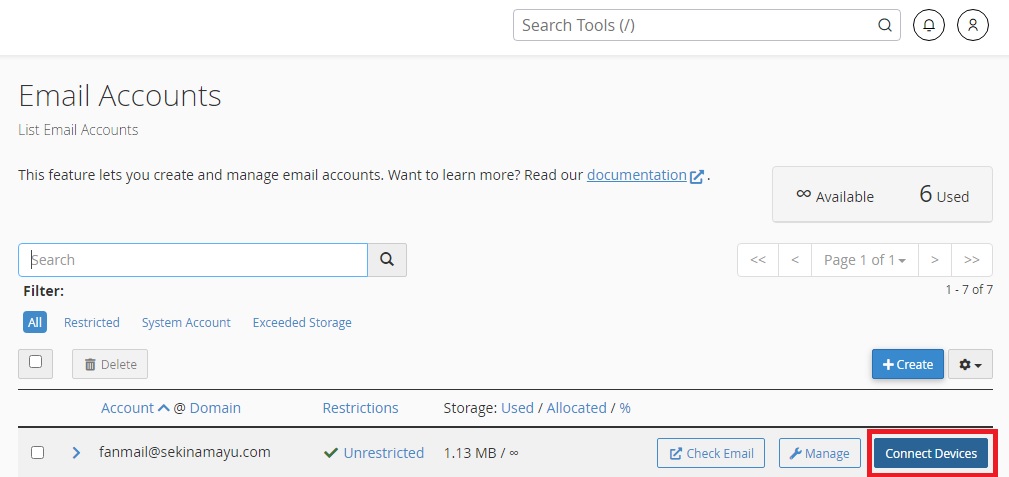Click the external-link icon beside documentation
The image size is (1009, 477).
[696, 176]
